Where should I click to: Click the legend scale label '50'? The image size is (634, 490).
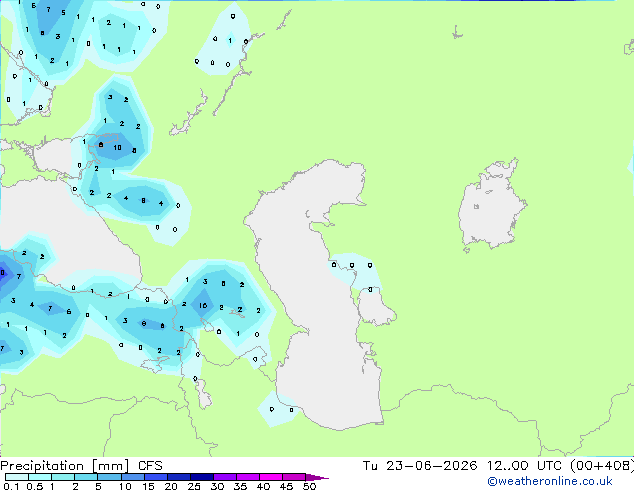click(x=309, y=486)
